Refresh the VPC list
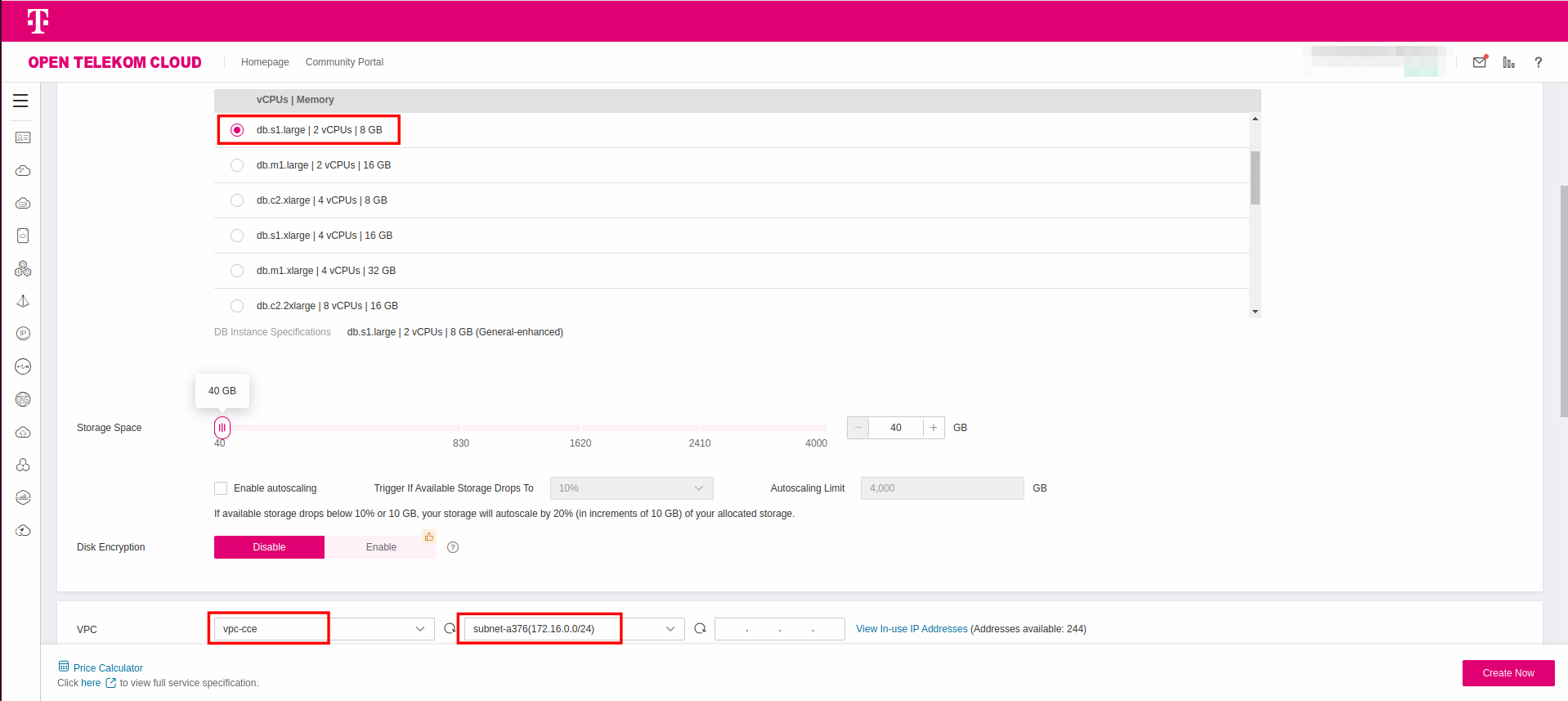Screen dimensions: 1568x701 click(x=450, y=629)
